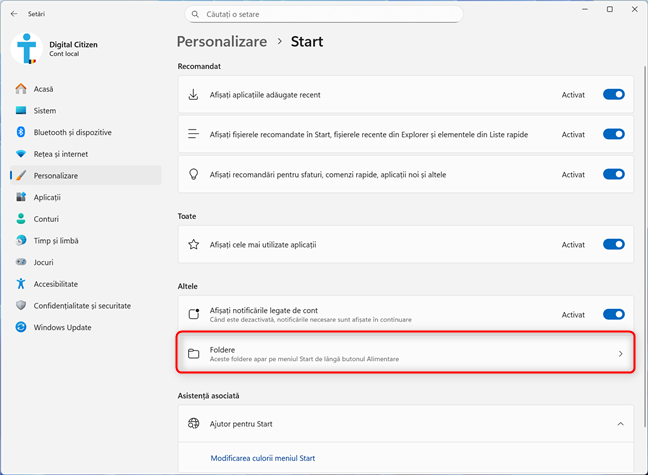648x475 pixels.
Task: Open Rețea și internet settings
Action: coord(60,154)
